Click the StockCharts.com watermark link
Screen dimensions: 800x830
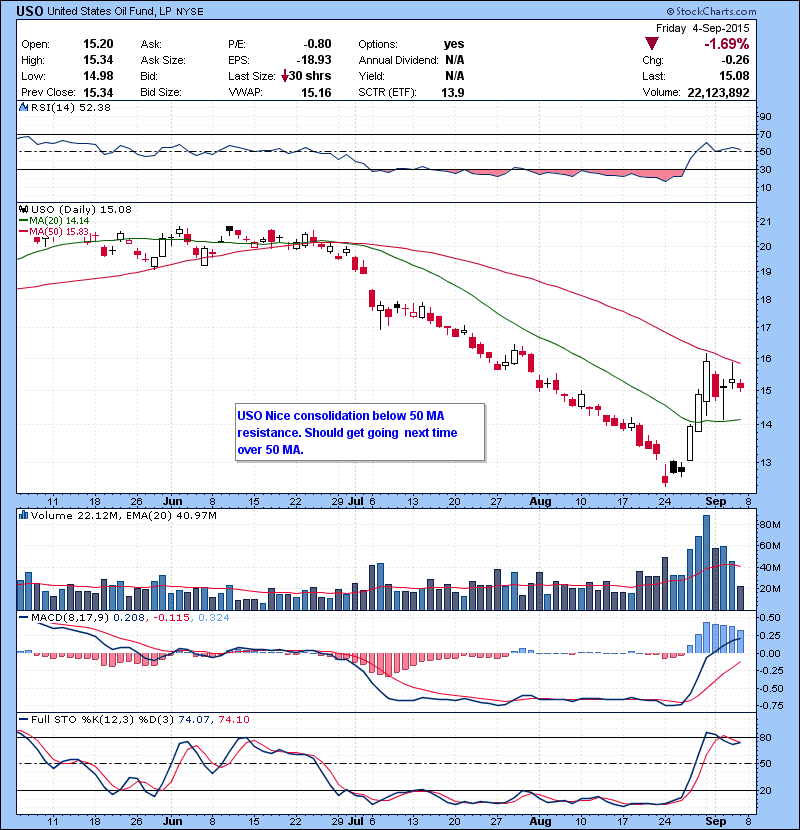coord(711,11)
